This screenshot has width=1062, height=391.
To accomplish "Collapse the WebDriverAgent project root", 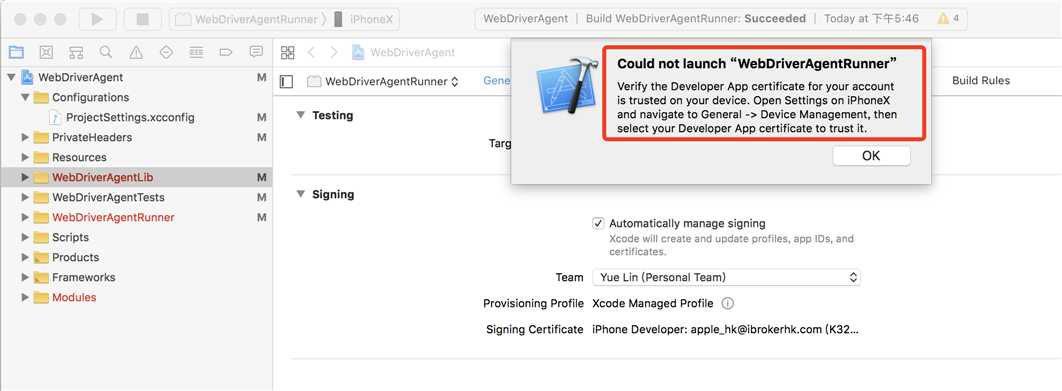I will (11, 77).
